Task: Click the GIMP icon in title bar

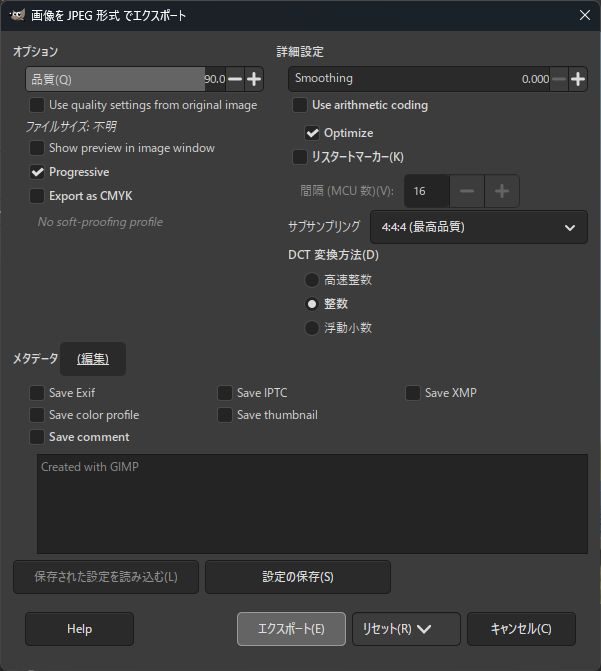Action: (x=16, y=15)
